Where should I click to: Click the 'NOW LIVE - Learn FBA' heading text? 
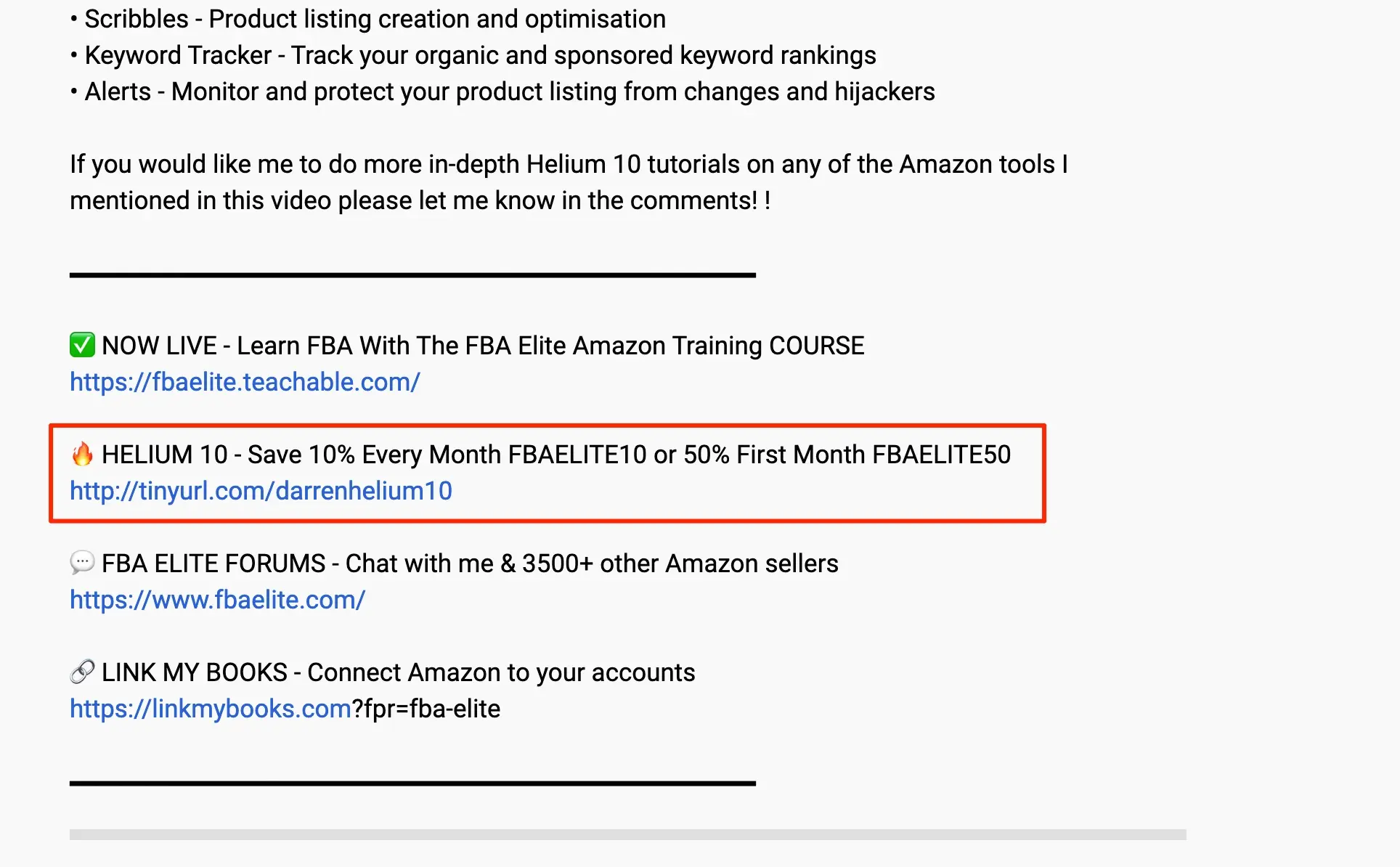point(483,346)
